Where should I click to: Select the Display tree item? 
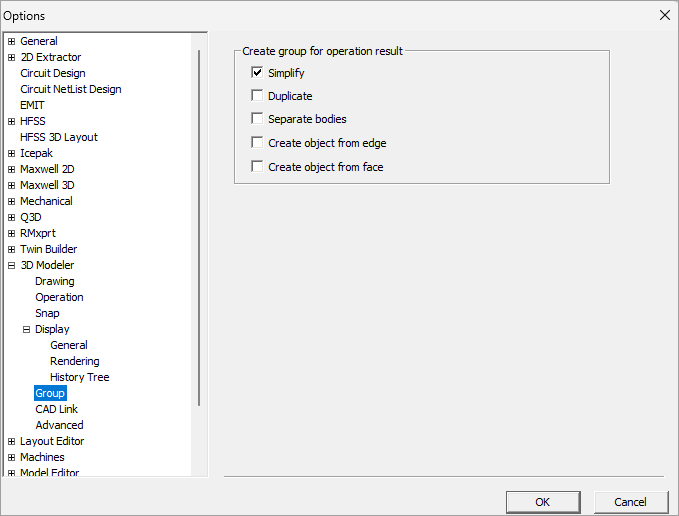[52, 329]
